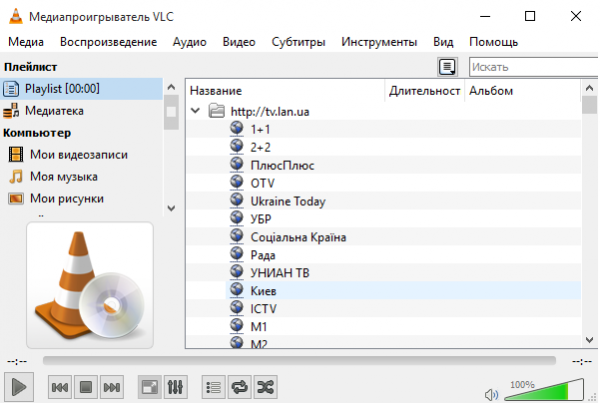Toggle shuffle random playback

(265, 387)
